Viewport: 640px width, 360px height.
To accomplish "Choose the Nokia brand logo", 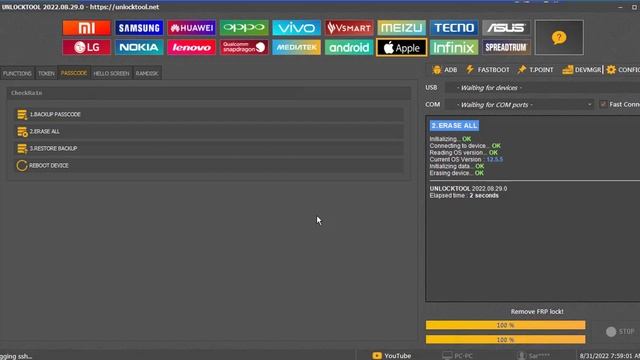I will tap(139, 47).
